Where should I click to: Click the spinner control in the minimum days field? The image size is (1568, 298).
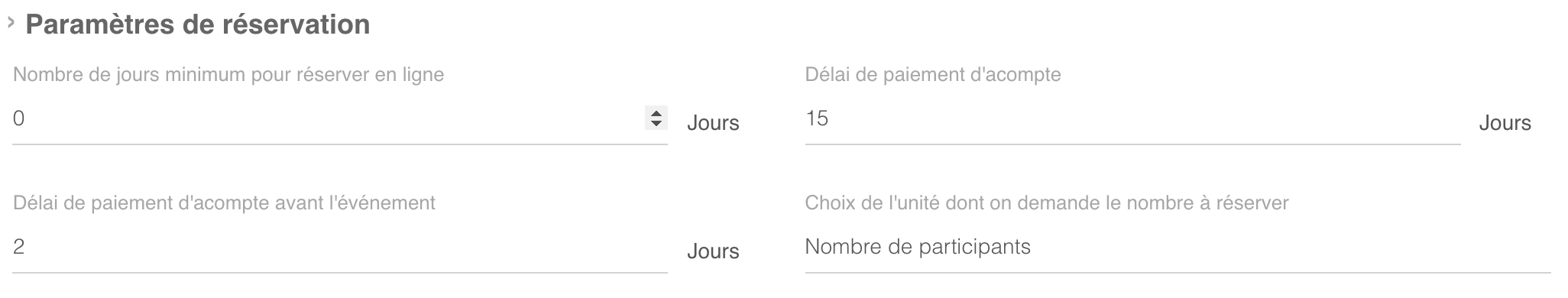click(656, 118)
